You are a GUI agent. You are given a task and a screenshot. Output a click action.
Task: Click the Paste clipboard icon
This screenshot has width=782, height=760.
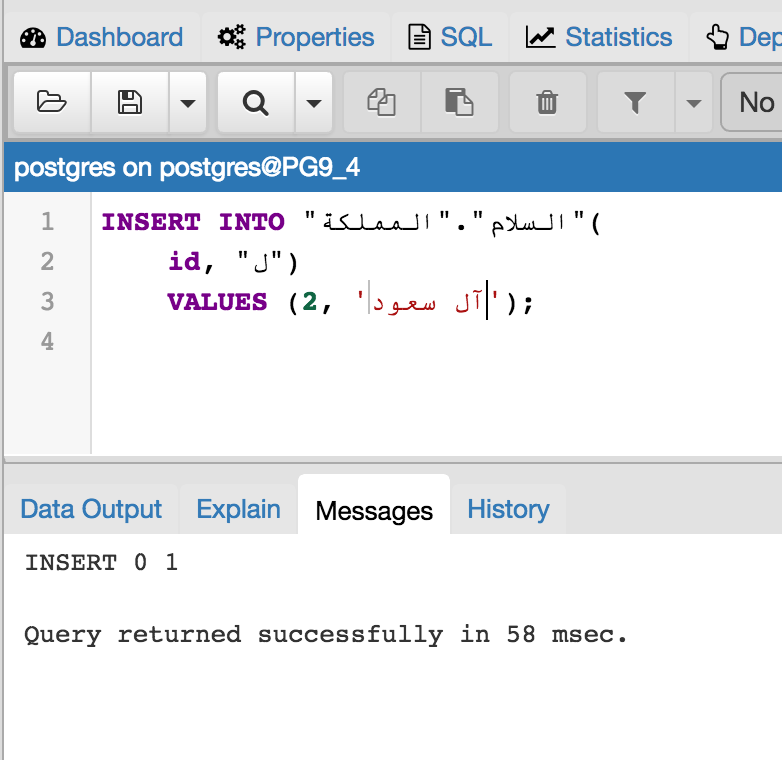coord(459,102)
